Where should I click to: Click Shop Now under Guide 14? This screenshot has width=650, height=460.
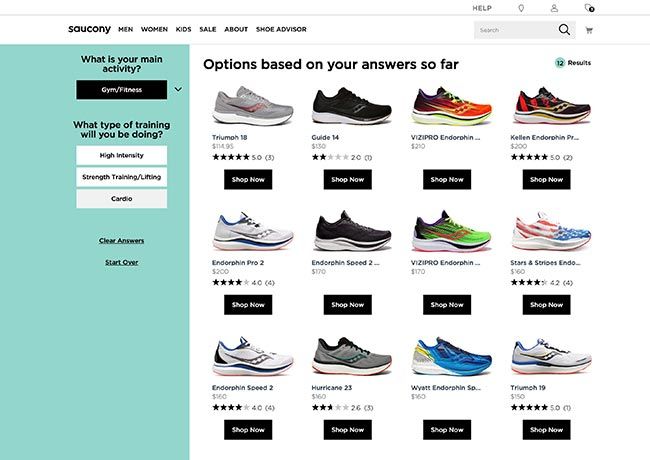coord(347,179)
